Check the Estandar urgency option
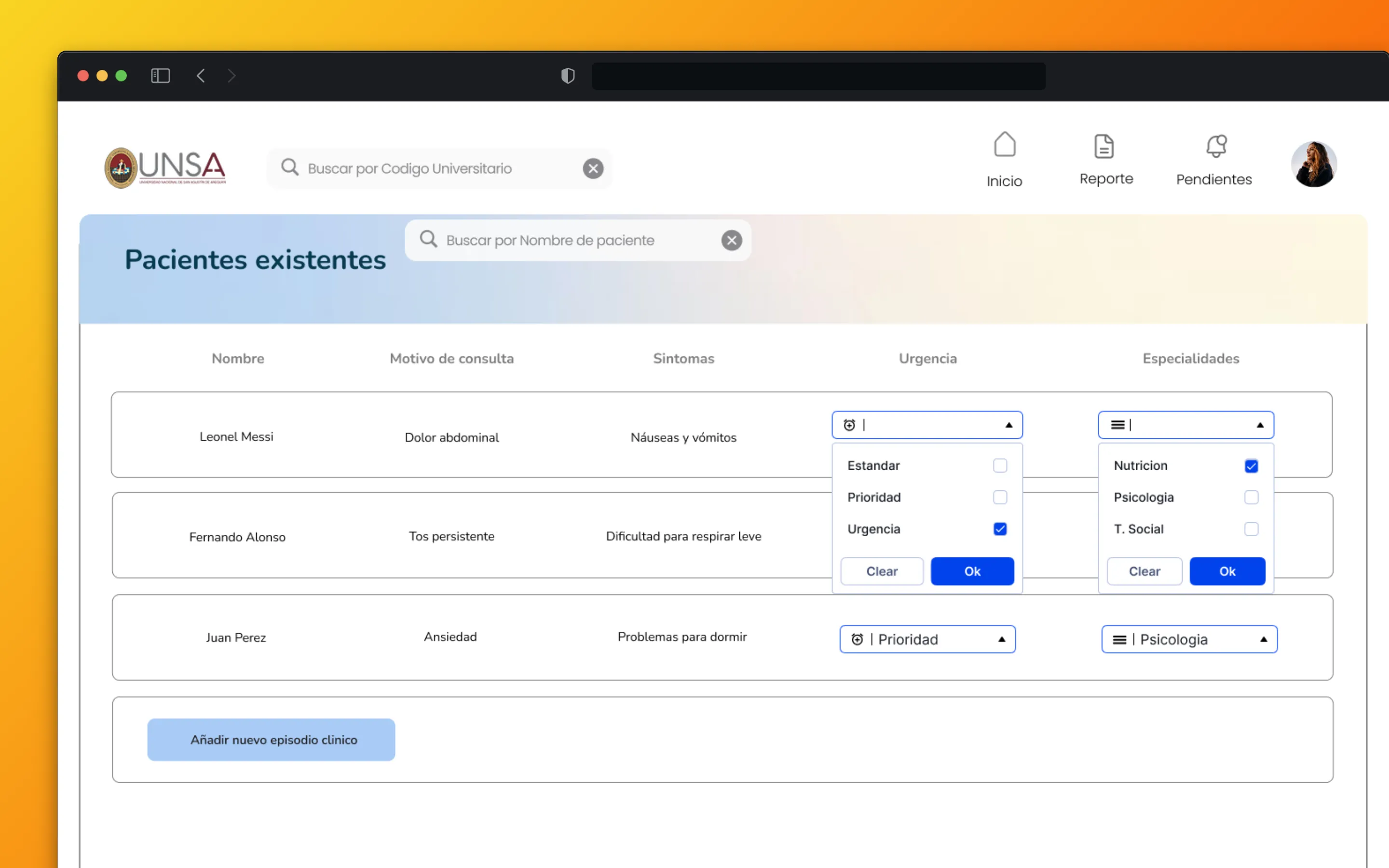This screenshot has height=868, width=1389. 1000,465
